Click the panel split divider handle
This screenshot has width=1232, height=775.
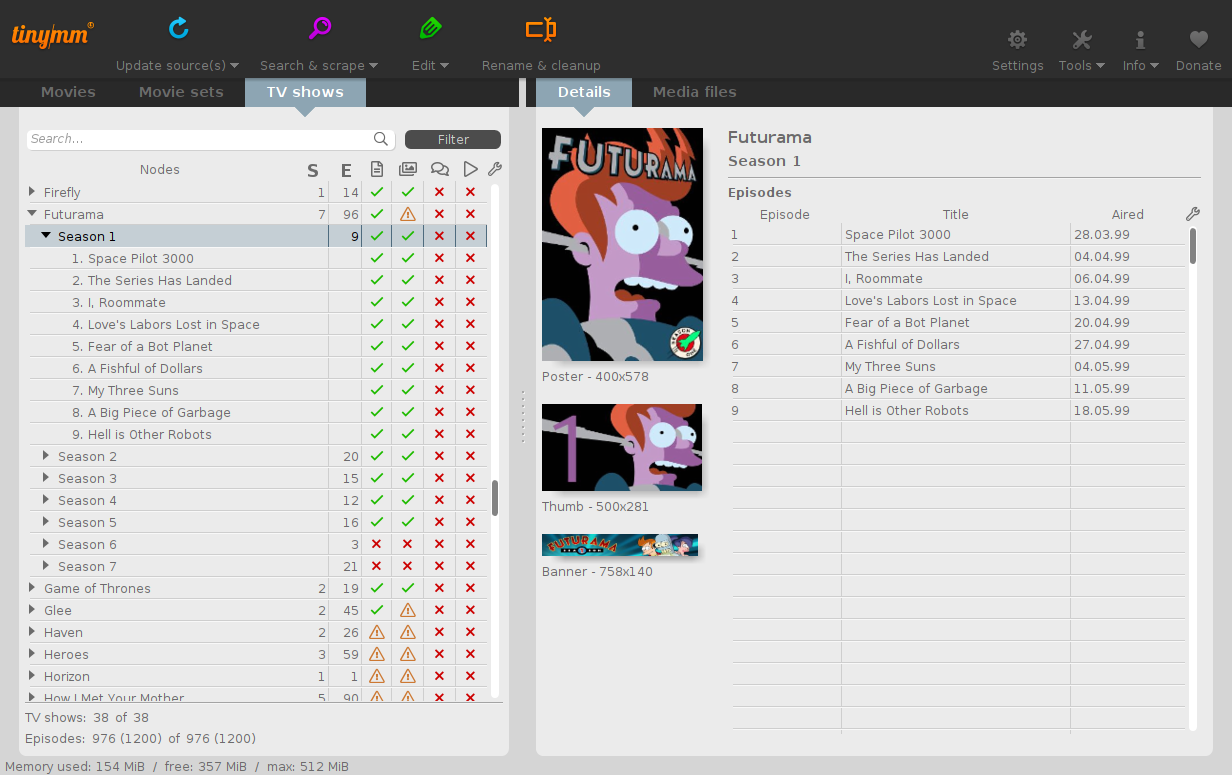522,416
